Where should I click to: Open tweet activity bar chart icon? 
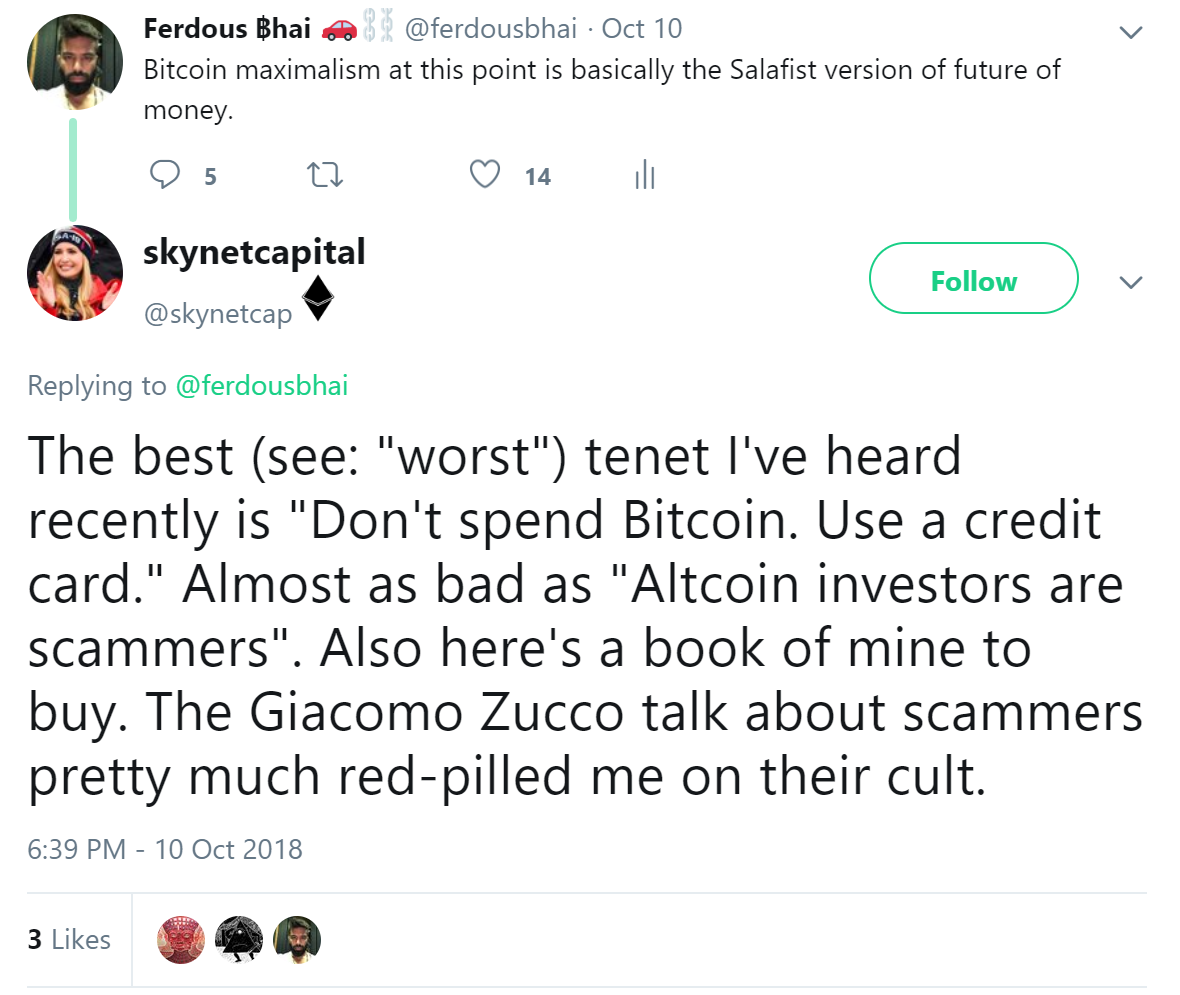[645, 176]
